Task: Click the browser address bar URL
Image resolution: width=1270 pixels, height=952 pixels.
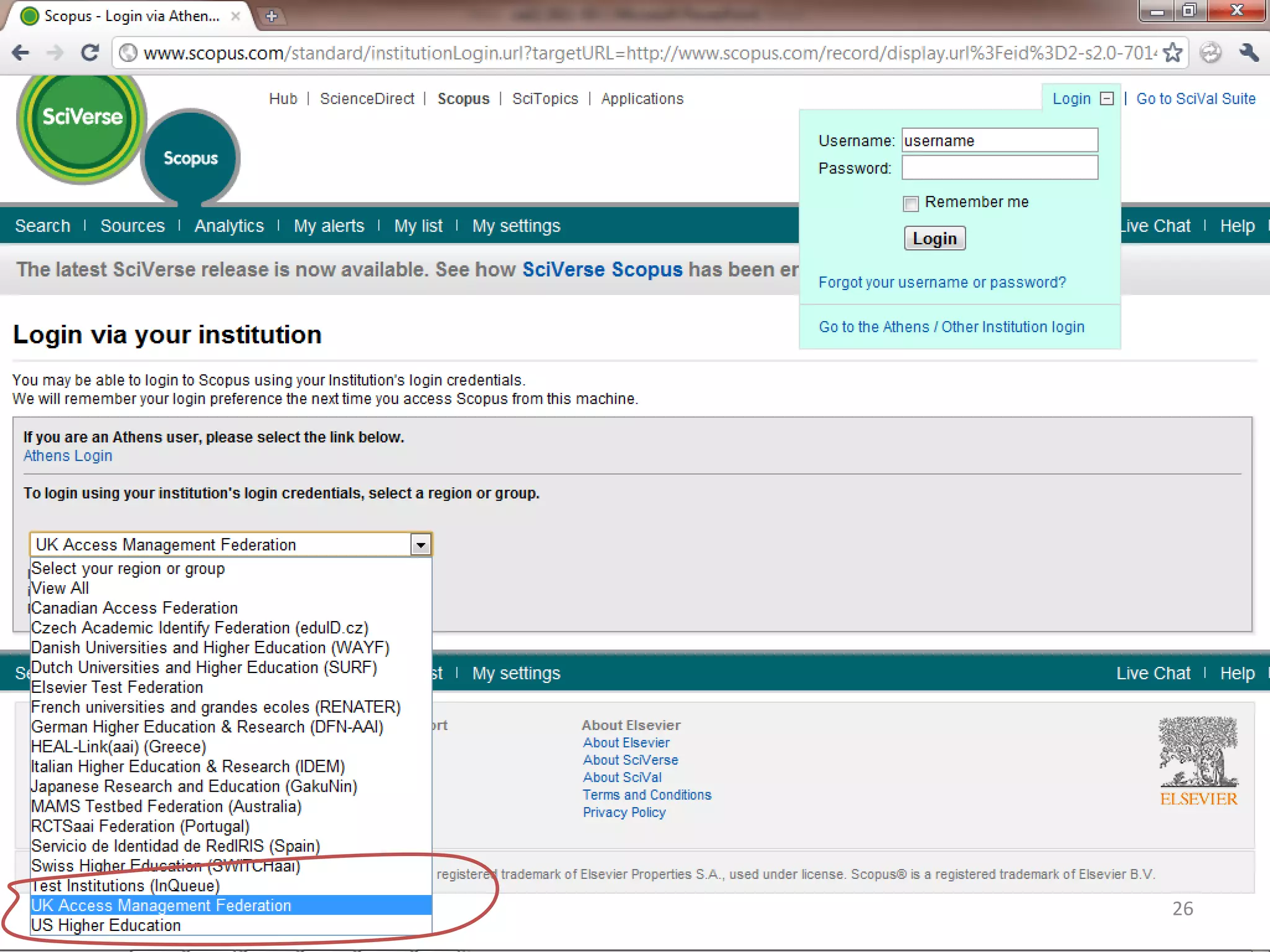Action: point(650,53)
